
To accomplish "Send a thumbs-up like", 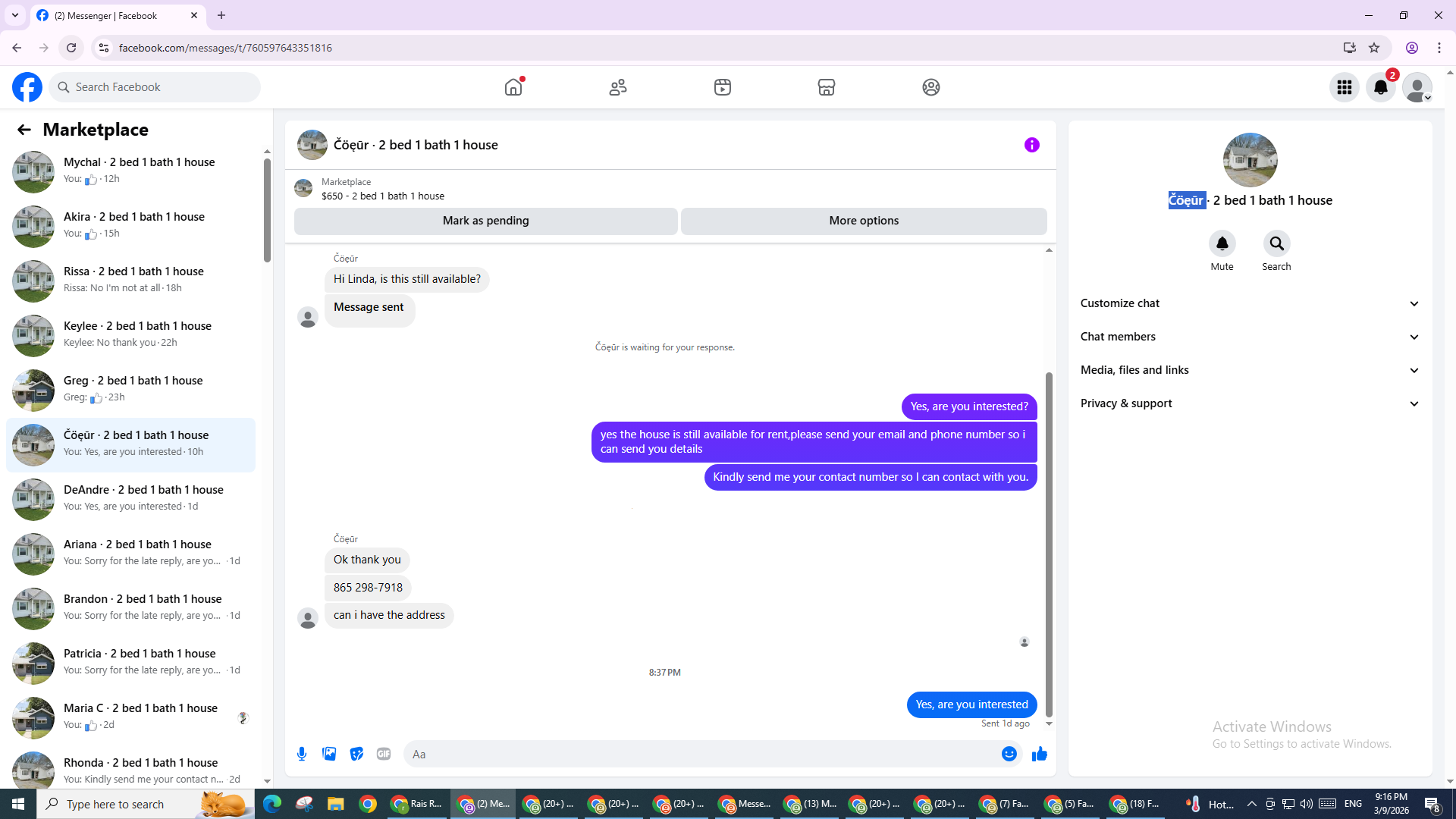I will (1039, 754).
